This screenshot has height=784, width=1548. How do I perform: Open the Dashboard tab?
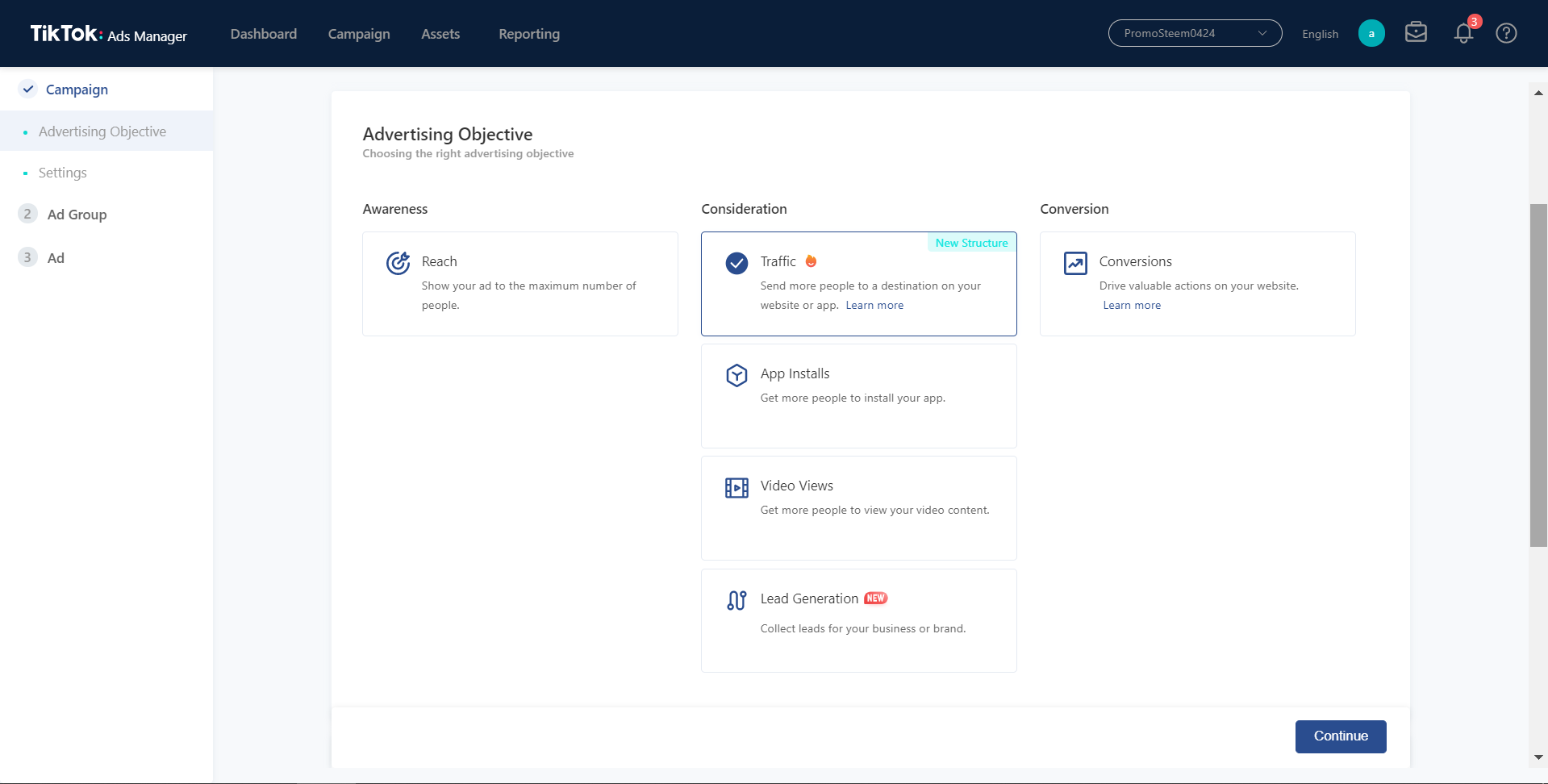pos(264,34)
